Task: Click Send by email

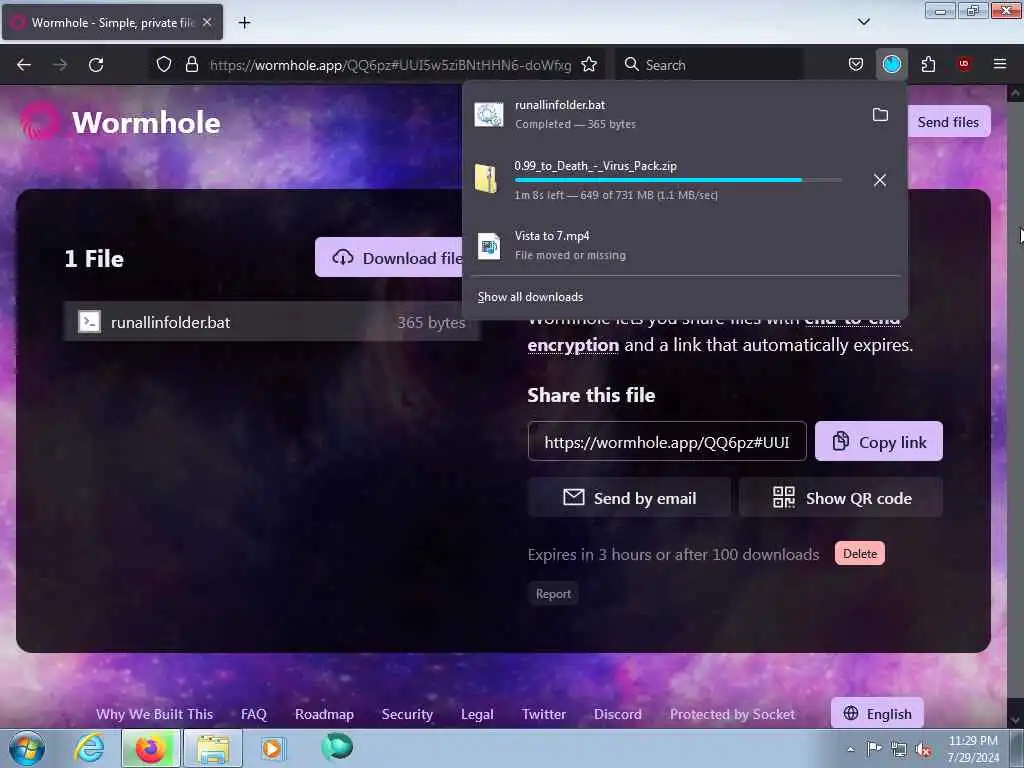Action: click(x=630, y=498)
